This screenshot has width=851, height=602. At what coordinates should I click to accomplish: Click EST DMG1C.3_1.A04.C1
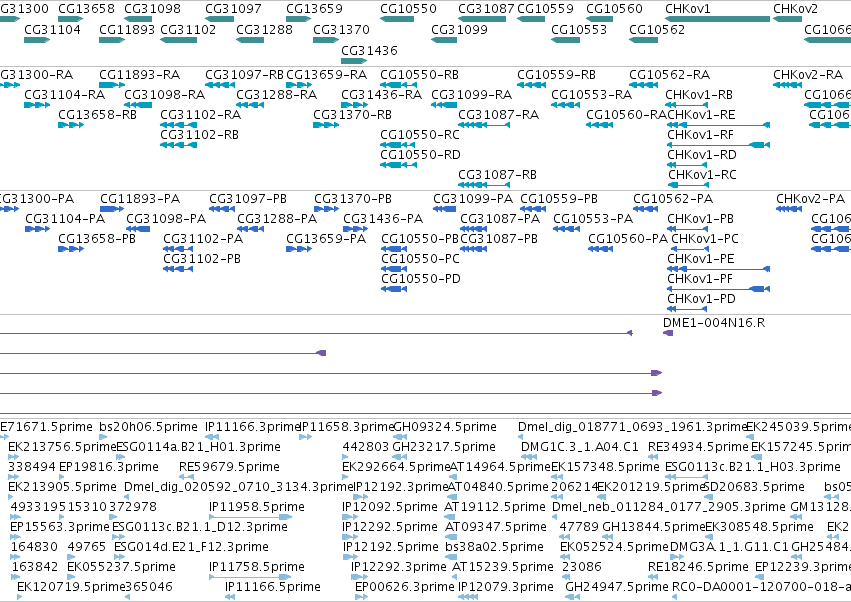pos(580,447)
